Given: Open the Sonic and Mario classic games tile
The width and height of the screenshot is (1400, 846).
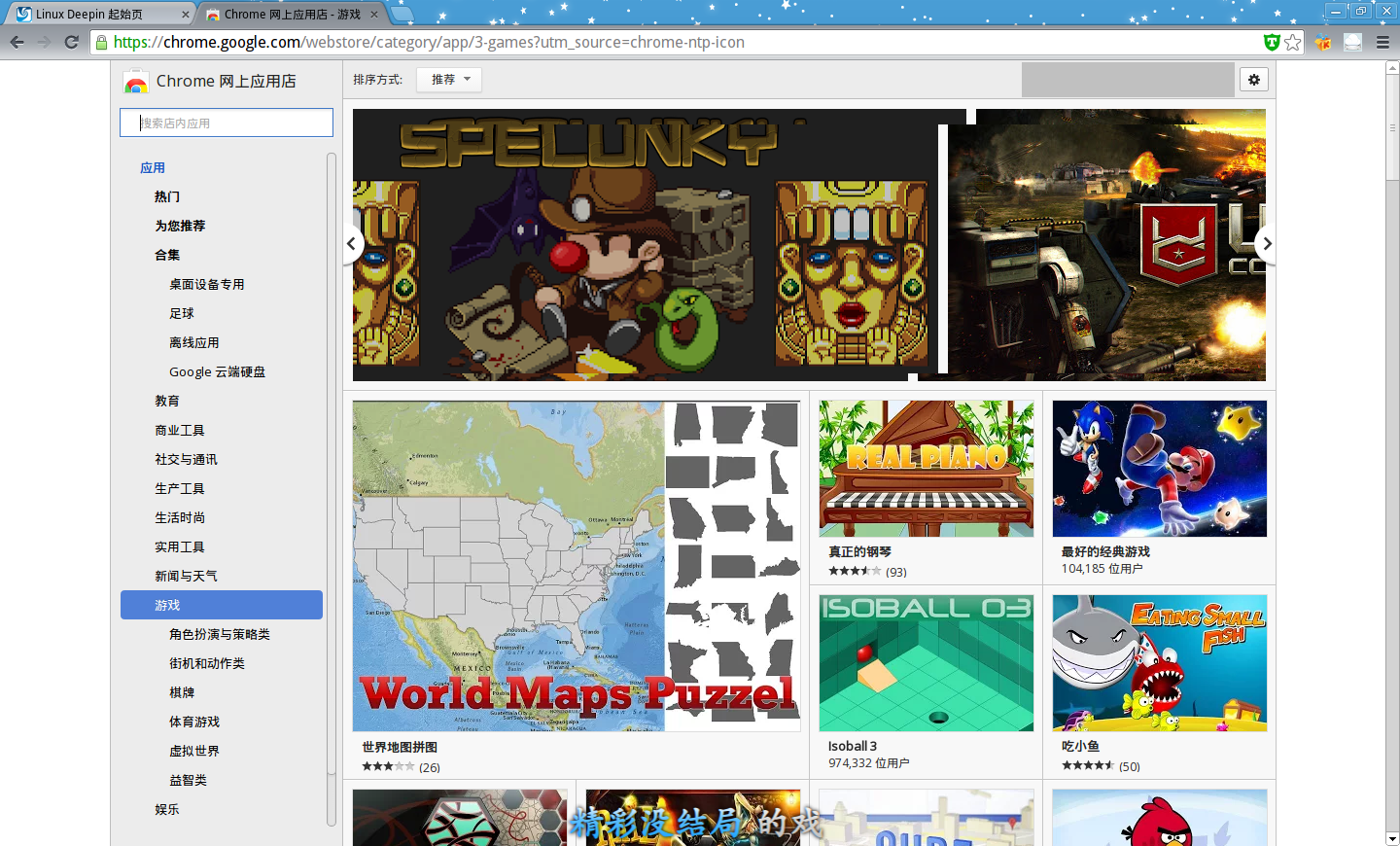Looking at the screenshot, I should tap(1160, 469).
